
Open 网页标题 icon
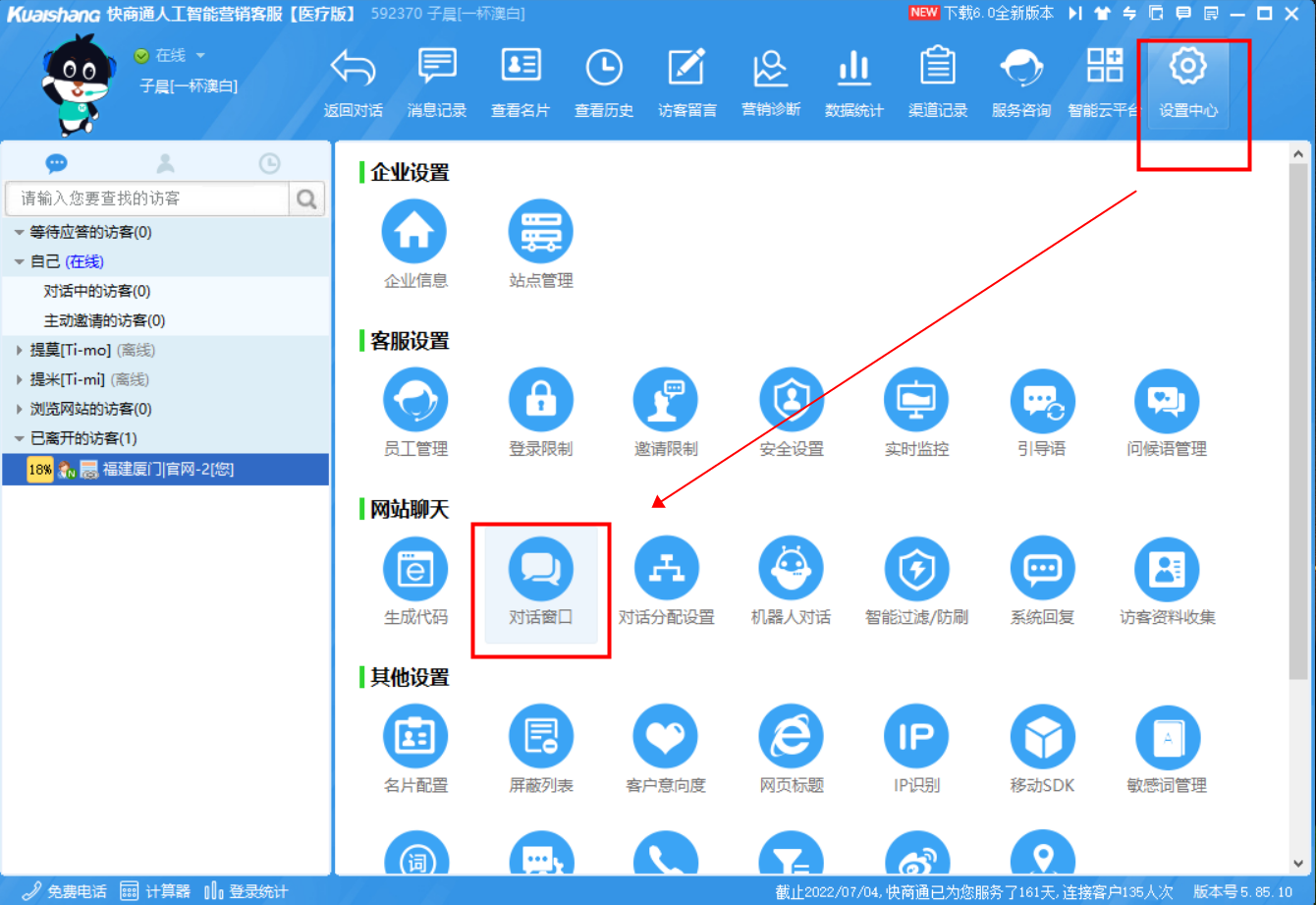(x=792, y=736)
